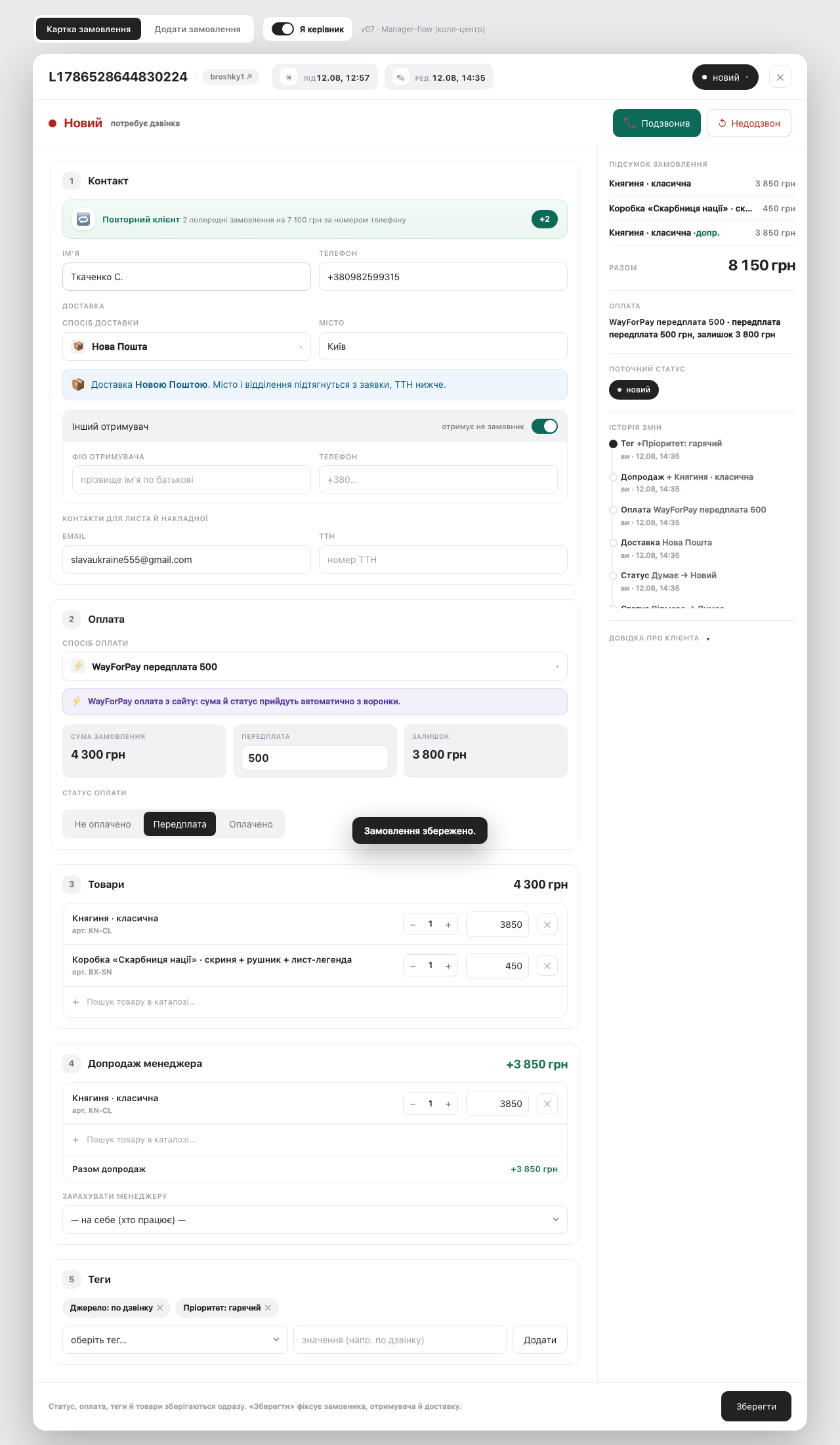840x1445 pixels.
Task: Click the lead date snowflake icon
Action: point(289,77)
